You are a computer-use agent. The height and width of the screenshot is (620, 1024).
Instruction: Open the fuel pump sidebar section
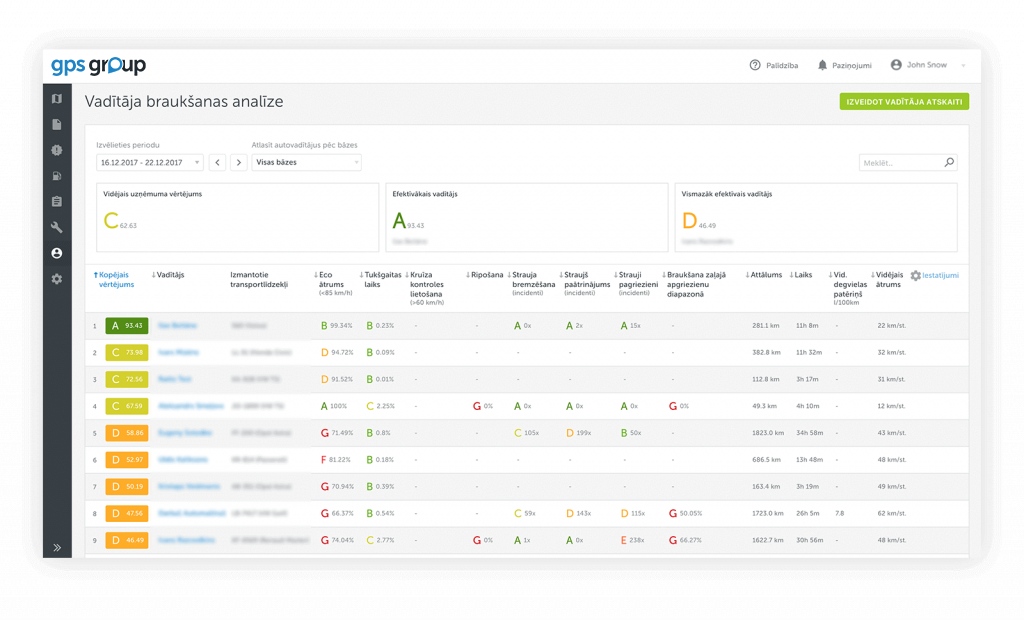[x=57, y=176]
